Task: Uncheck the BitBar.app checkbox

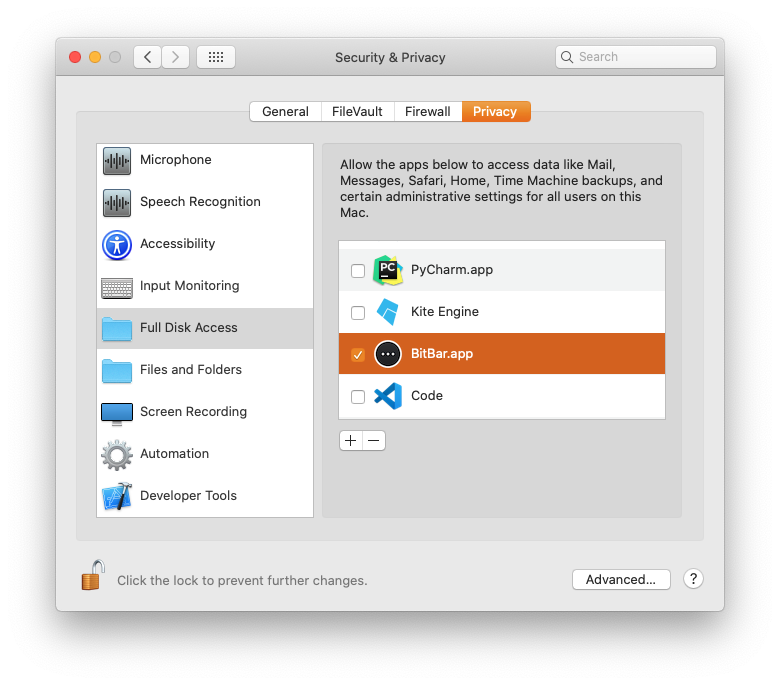Action: (358, 355)
